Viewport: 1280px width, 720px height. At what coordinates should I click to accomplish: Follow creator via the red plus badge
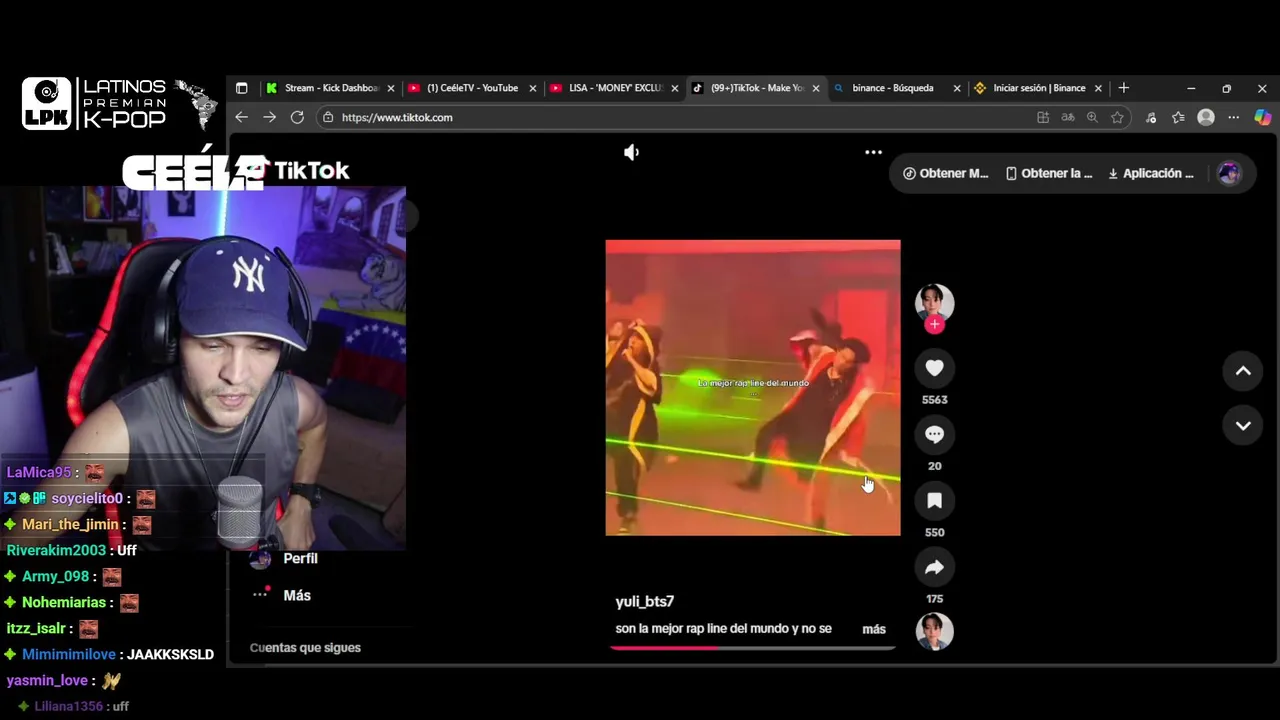[x=934, y=324]
